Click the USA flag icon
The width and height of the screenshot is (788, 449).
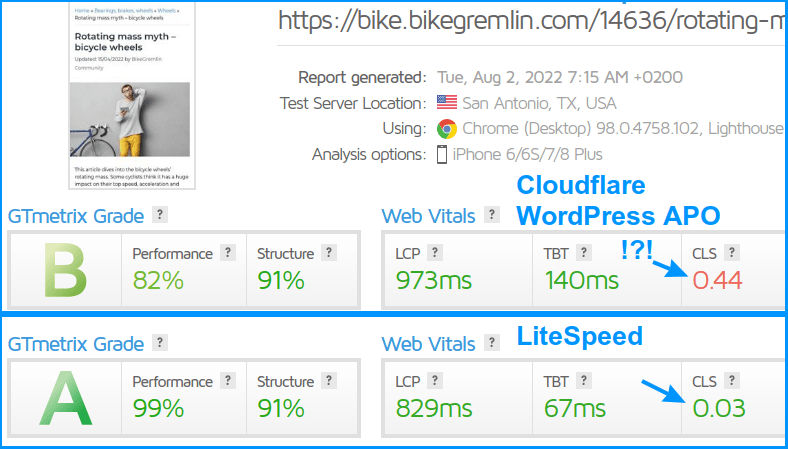pyautogui.click(x=446, y=103)
